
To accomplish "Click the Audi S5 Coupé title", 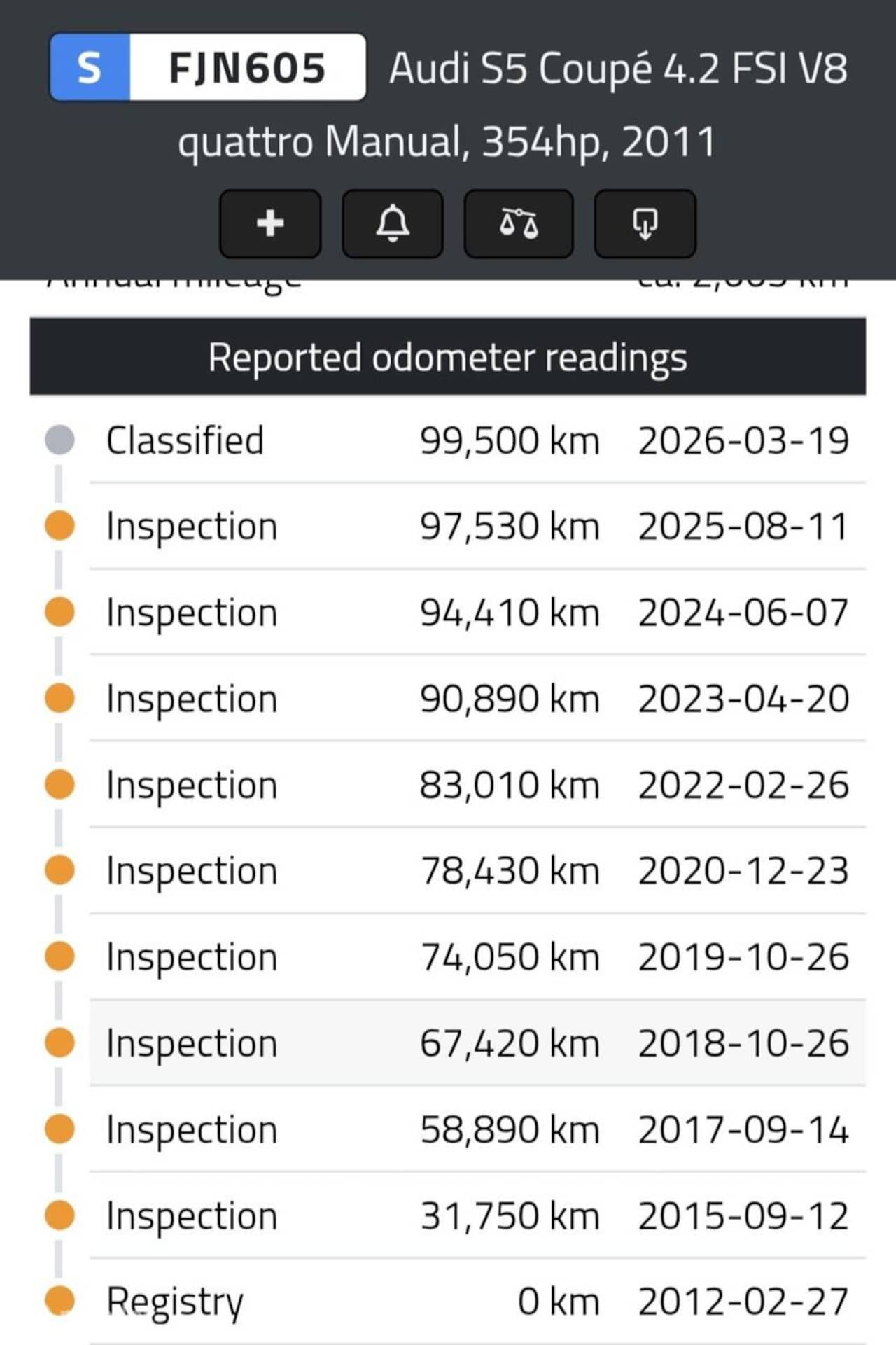I will (617, 69).
